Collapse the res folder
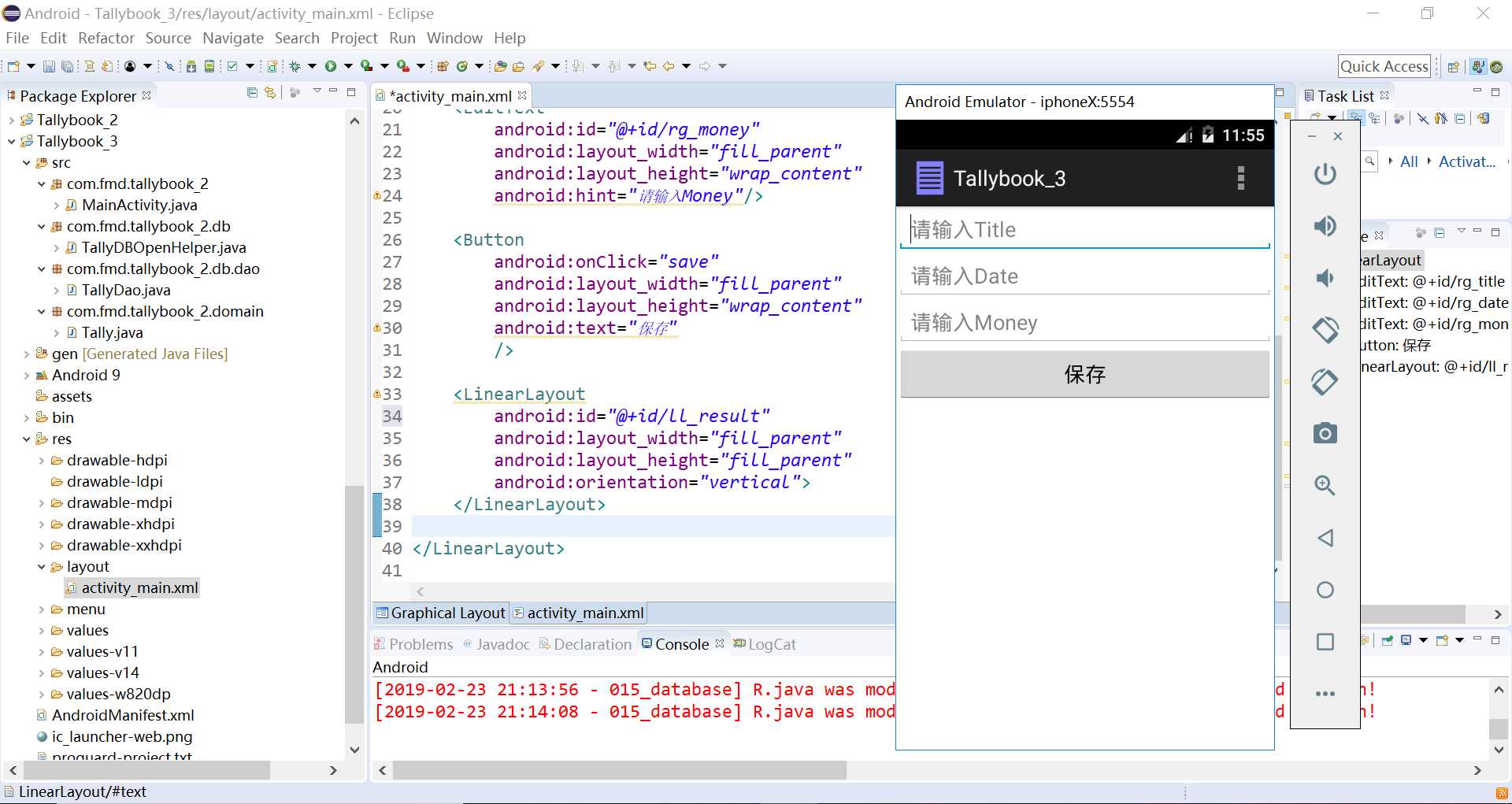Image resolution: width=1512 pixels, height=804 pixels. (x=26, y=439)
